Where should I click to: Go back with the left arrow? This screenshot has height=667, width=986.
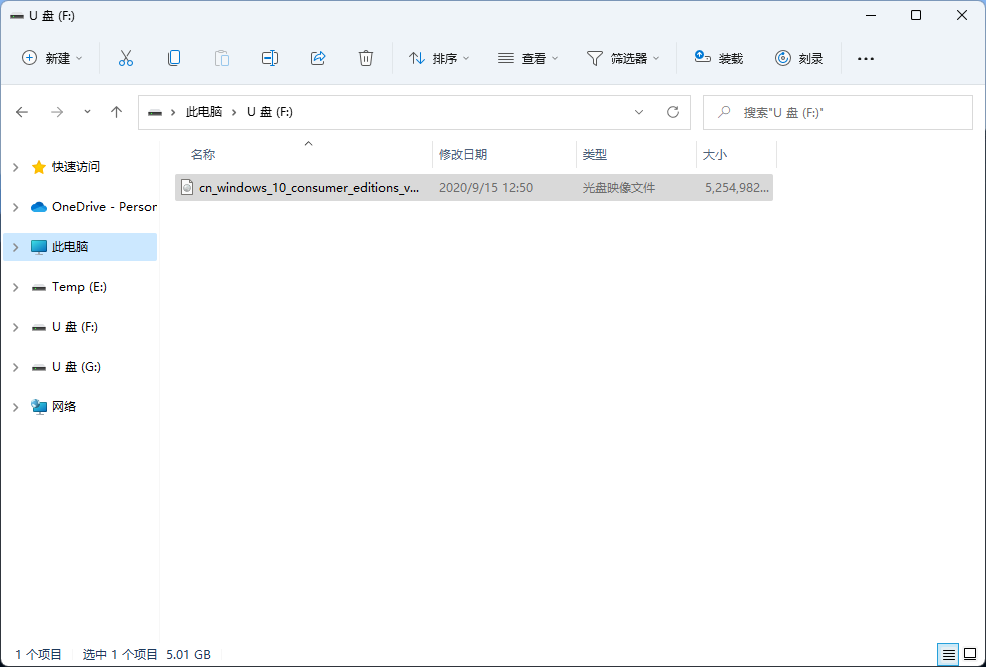click(x=22, y=112)
